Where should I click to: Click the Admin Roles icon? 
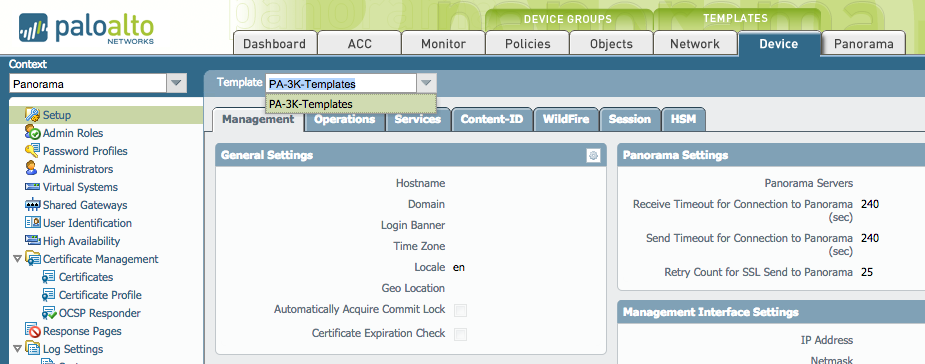(32, 133)
